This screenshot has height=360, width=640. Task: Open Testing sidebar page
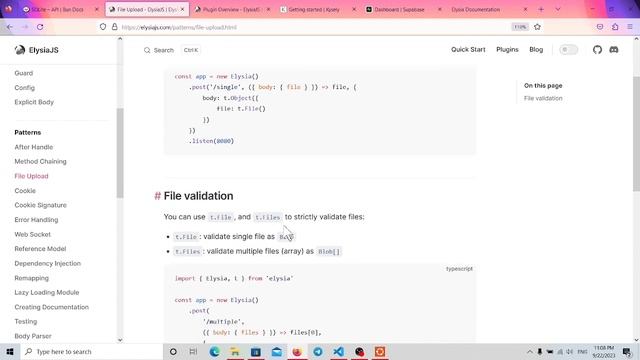tap(26, 322)
